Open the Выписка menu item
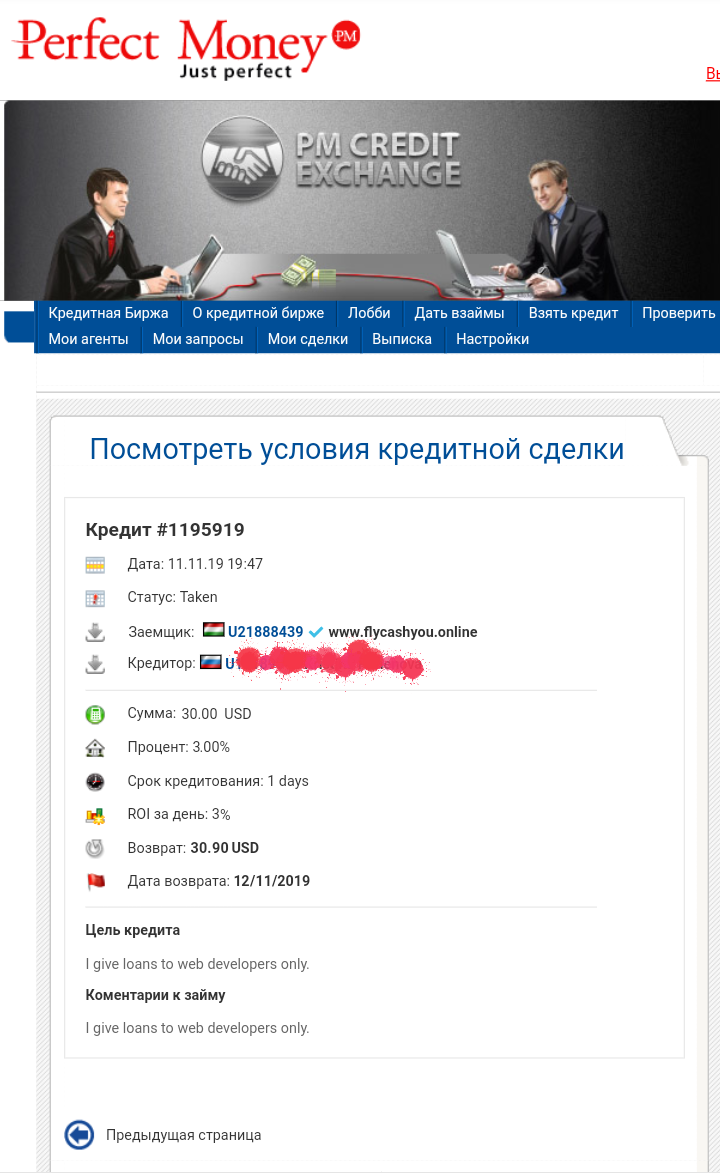This screenshot has height=1174, width=720. [x=402, y=339]
